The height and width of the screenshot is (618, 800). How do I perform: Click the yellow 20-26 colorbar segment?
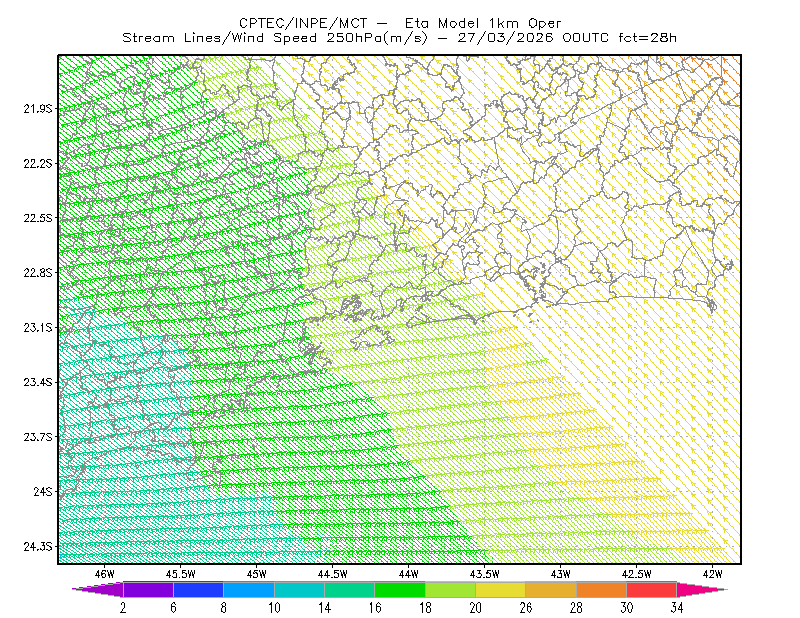coord(501,589)
